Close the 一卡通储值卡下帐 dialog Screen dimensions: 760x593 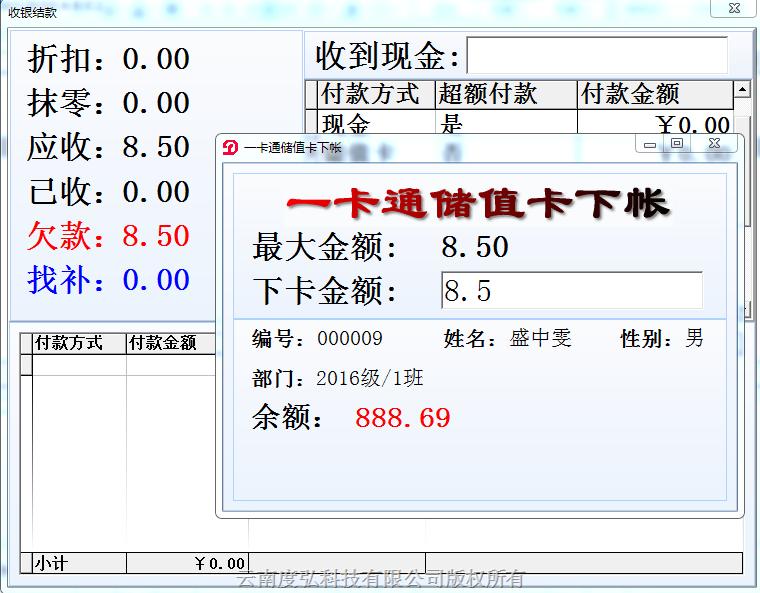click(714, 145)
